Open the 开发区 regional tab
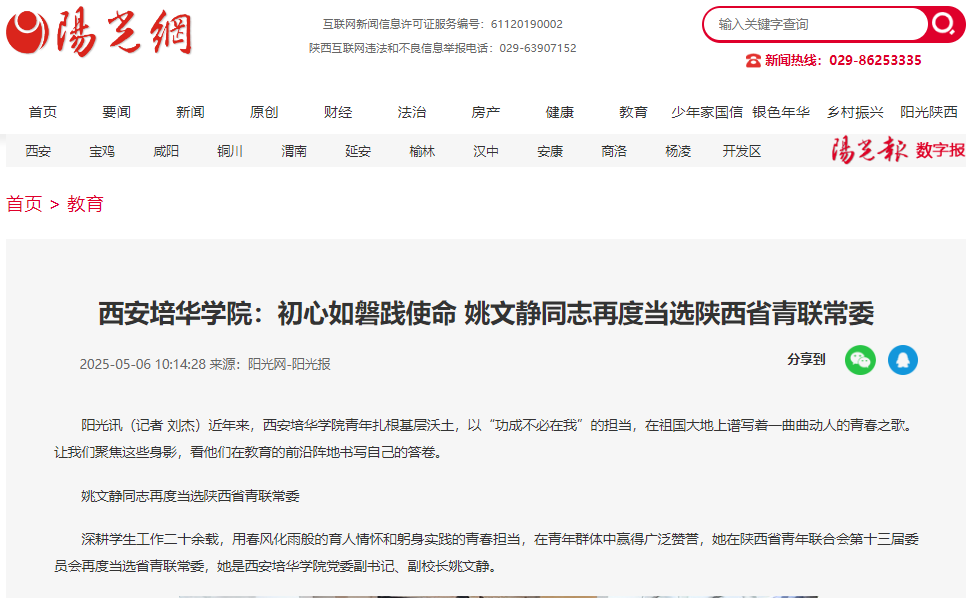 click(x=742, y=152)
